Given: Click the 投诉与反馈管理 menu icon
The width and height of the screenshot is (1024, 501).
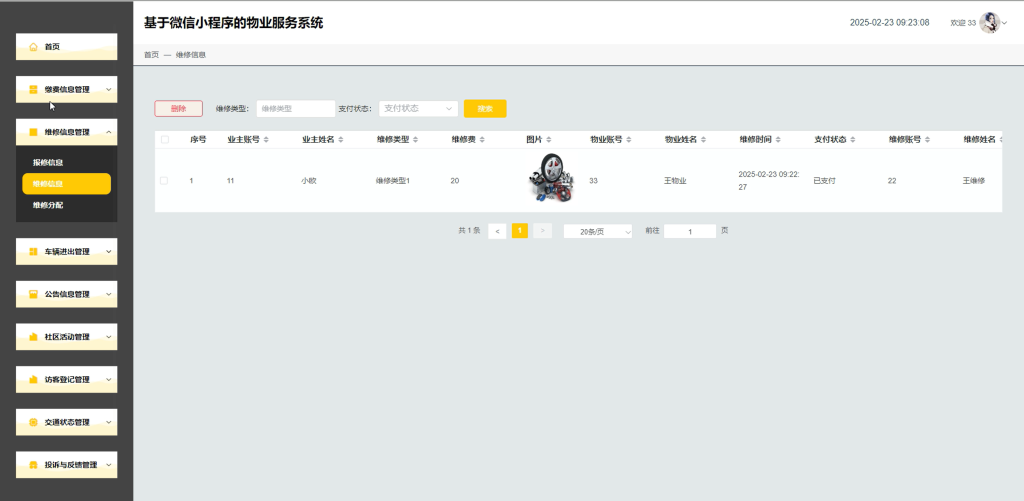Looking at the screenshot, I should coord(33,465).
